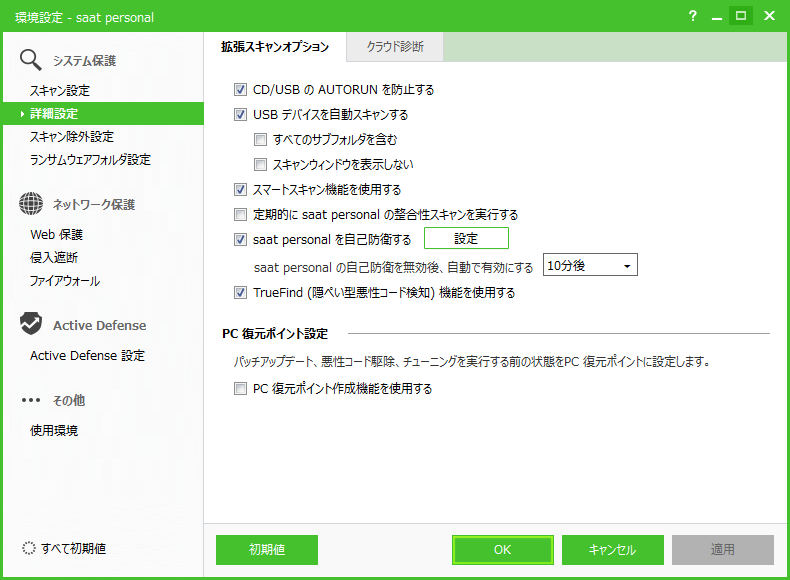Open ファイアウォール in the sidebar
The height and width of the screenshot is (580, 790).
[64, 281]
